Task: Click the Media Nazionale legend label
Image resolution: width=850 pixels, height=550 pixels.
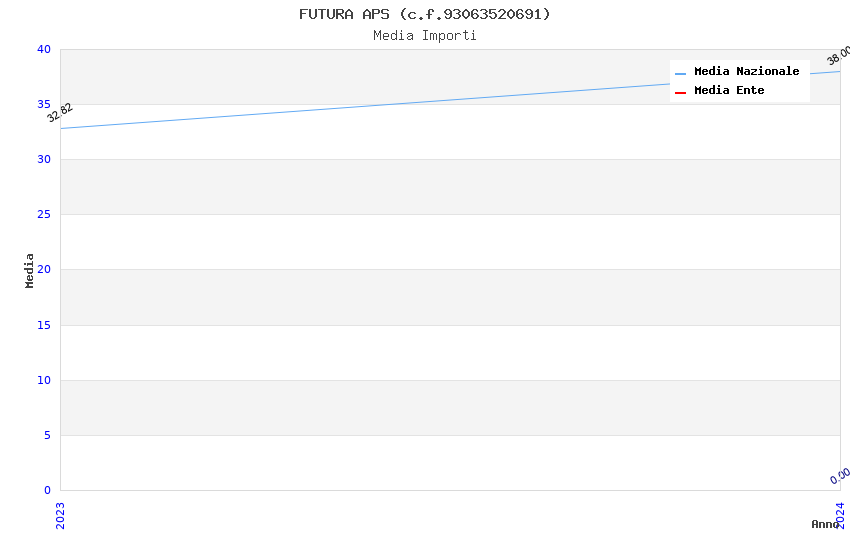Action: pyautogui.click(x=746, y=72)
